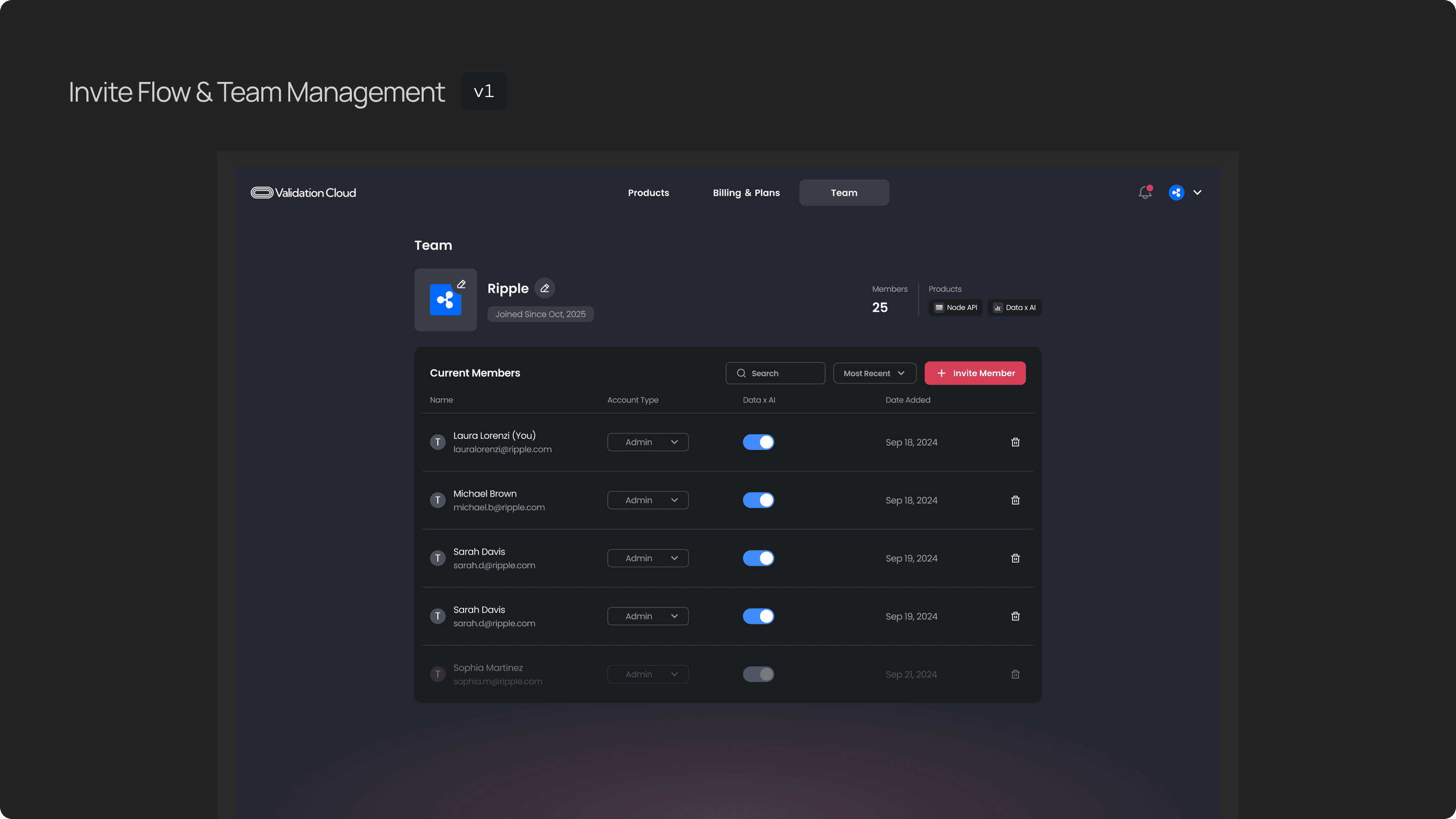Image resolution: width=1456 pixels, height=819 pixels.
Task: Disable Data x AI for Michael Brown
Action: point(758,500)
